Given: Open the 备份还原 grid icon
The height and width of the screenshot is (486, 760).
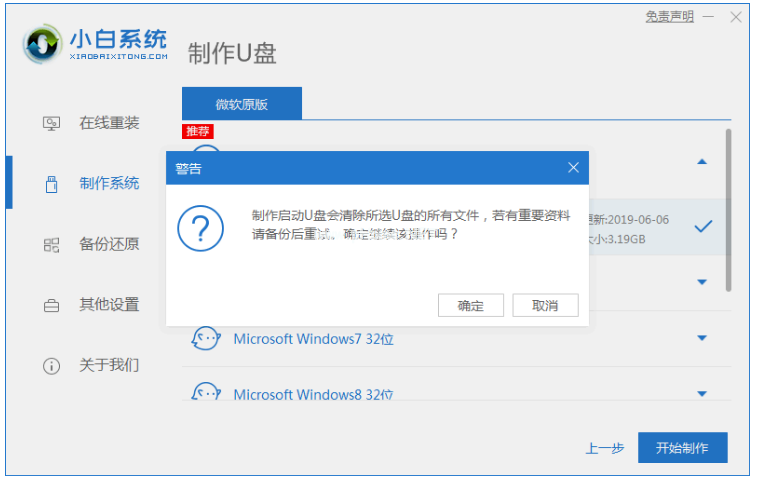Looking at the screenshot, I should [51, 245].
